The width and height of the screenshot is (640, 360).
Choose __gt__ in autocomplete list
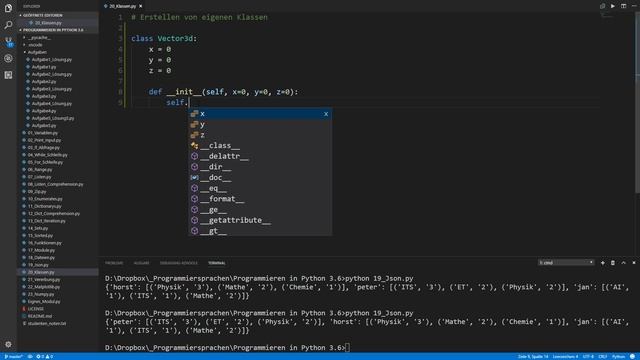tap(260, 231)
